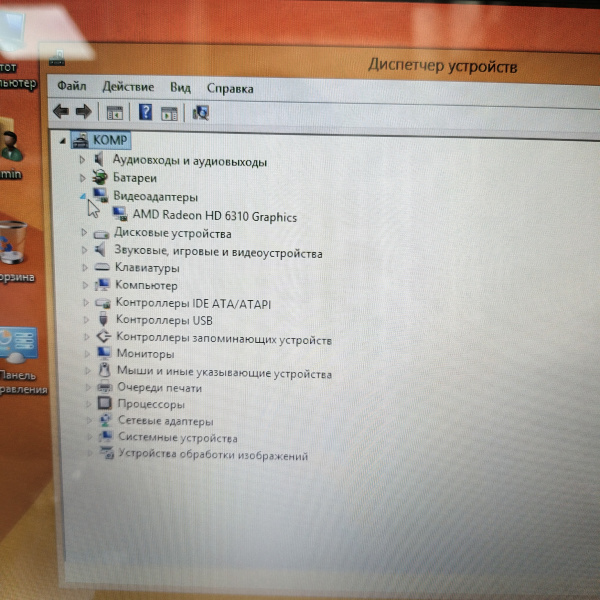Click the action pane toolbar icon right of Help

point(169,113)
